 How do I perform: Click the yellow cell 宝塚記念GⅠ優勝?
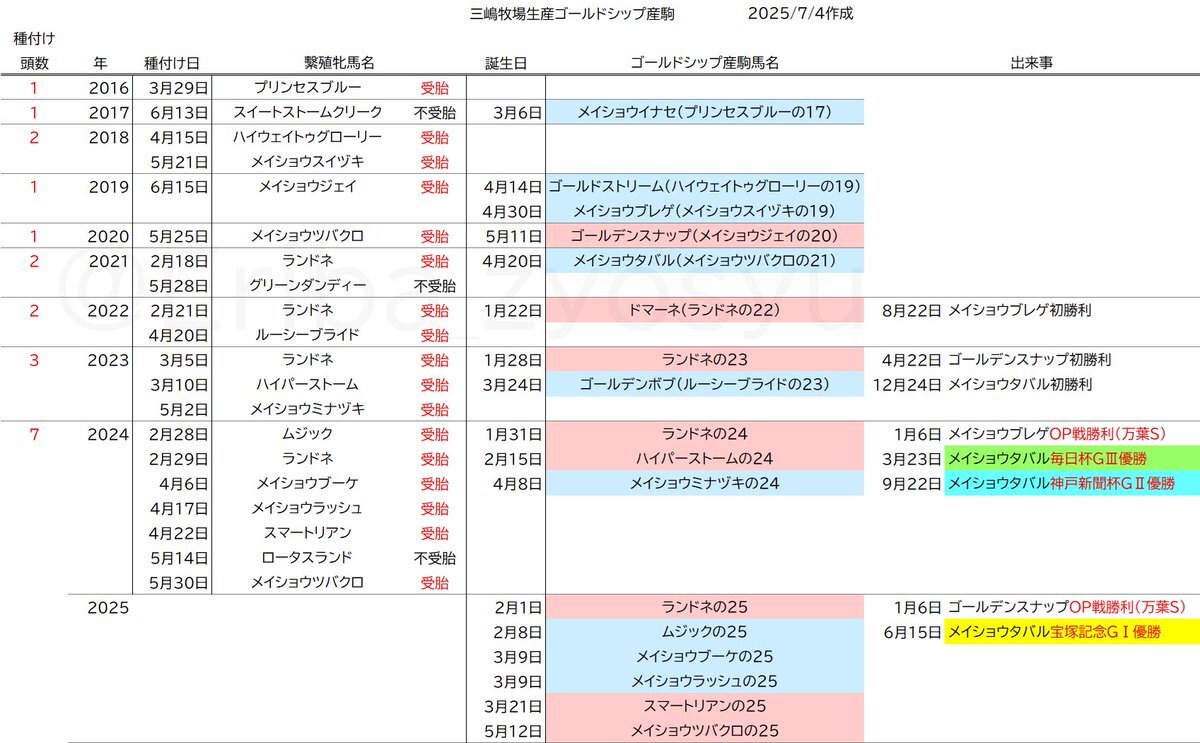point(1071,632)
